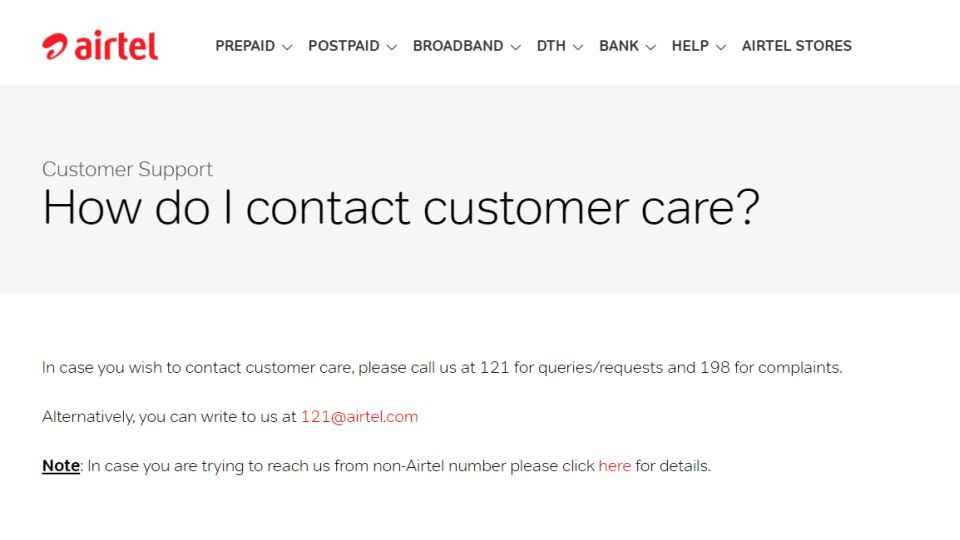Image resolution: width=960 pixels, height=540 pixels.
Task: Go to Airtel Stores
Action: pyautogui.click(x=797, y=46)
